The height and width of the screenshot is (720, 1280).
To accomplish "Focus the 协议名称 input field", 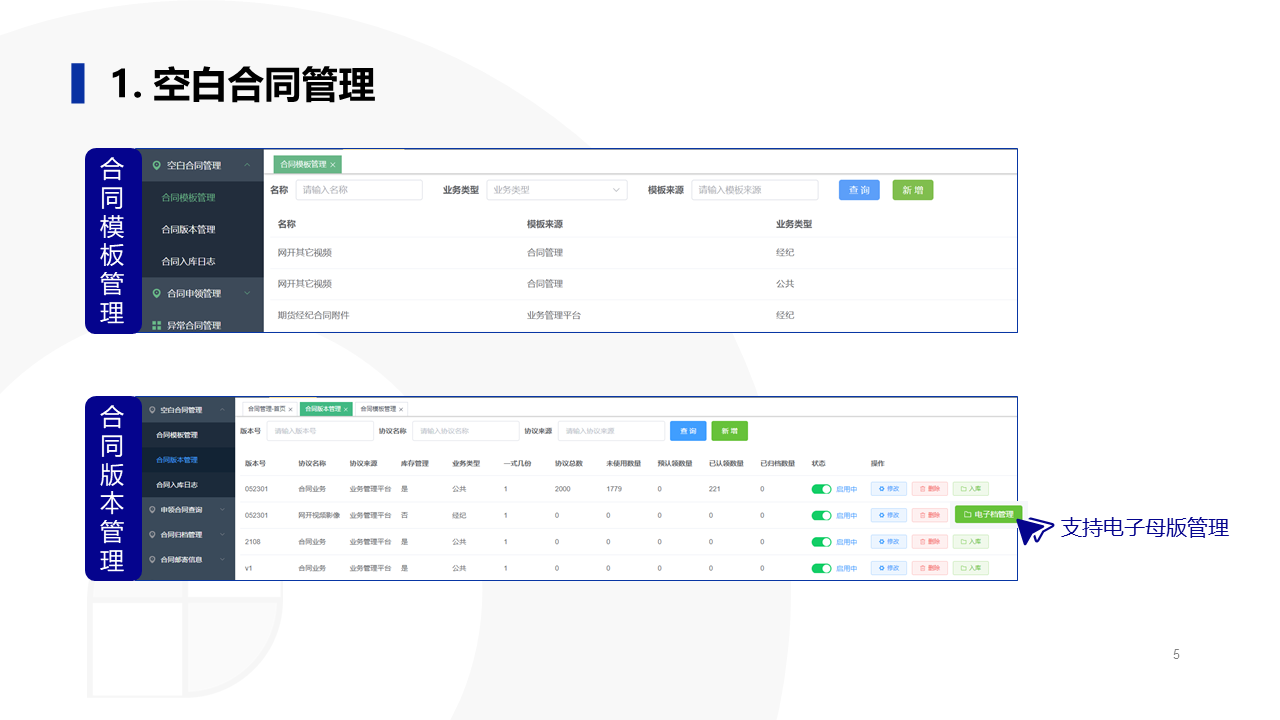I will pos(465,431).
